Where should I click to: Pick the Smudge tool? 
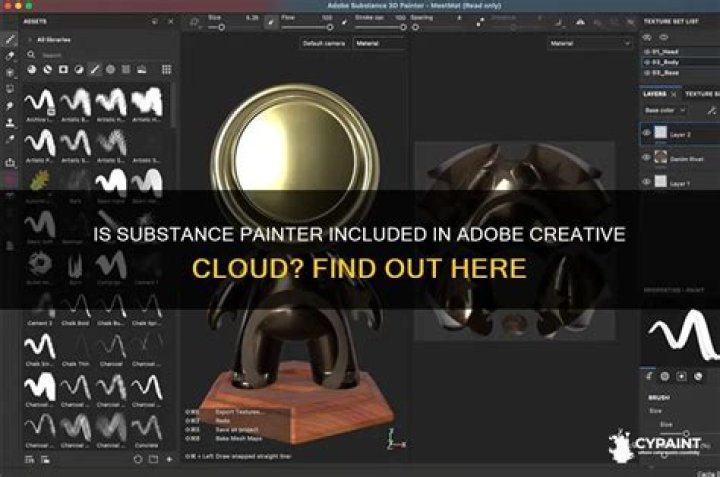click(x=10, y=106)
